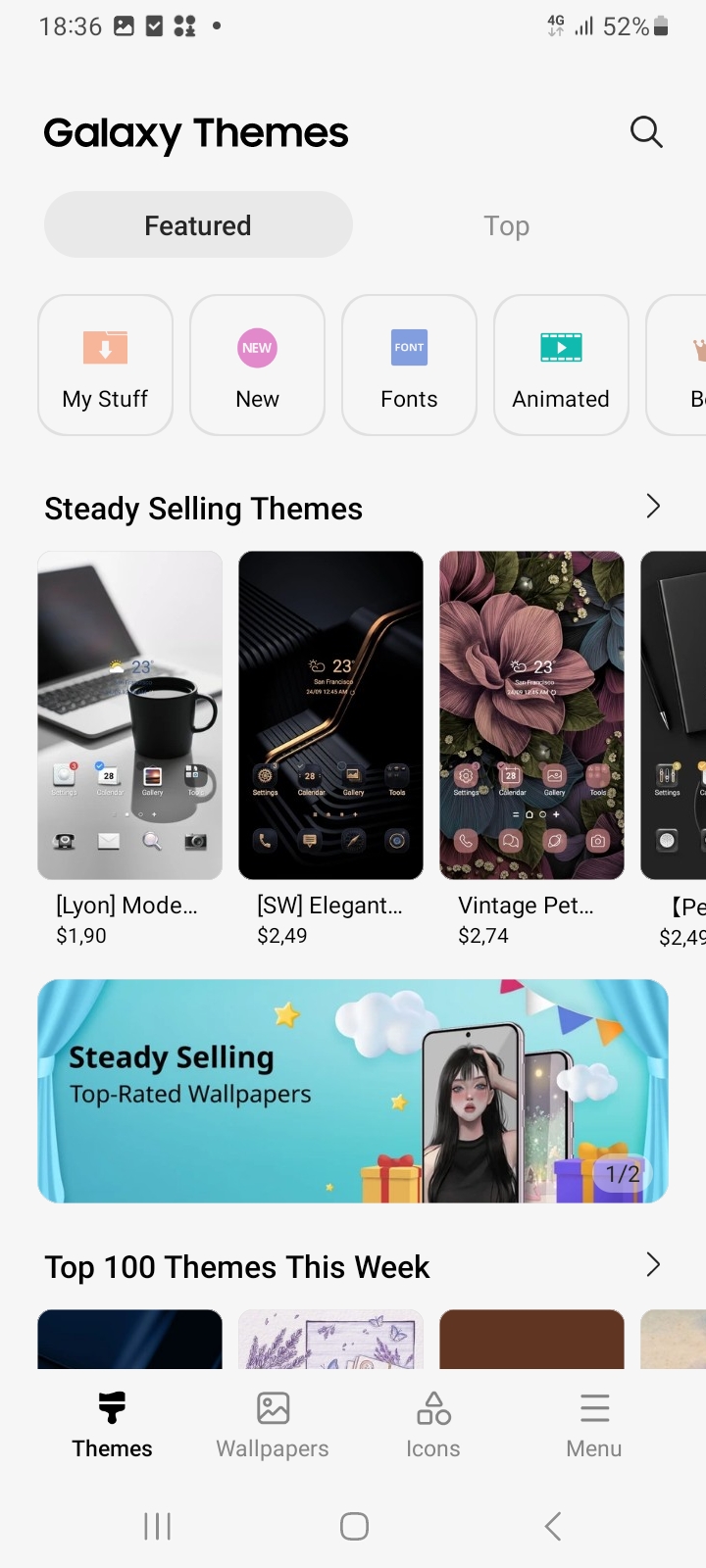Open the search magnifier icon
706x1568 pixels.
click(x=646, y=131)
